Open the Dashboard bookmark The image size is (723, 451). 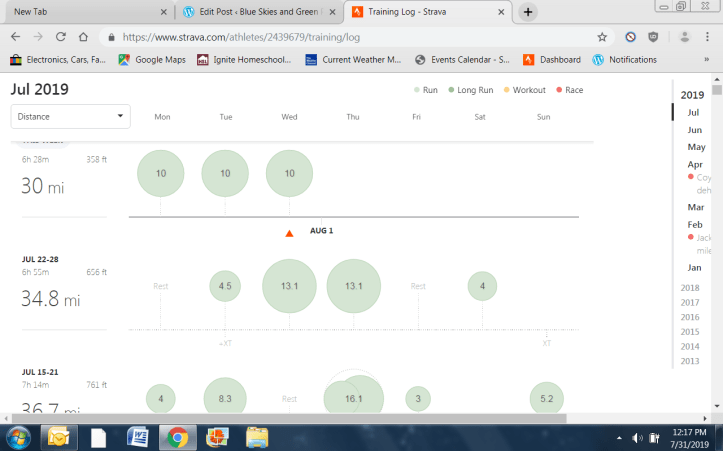552,60
